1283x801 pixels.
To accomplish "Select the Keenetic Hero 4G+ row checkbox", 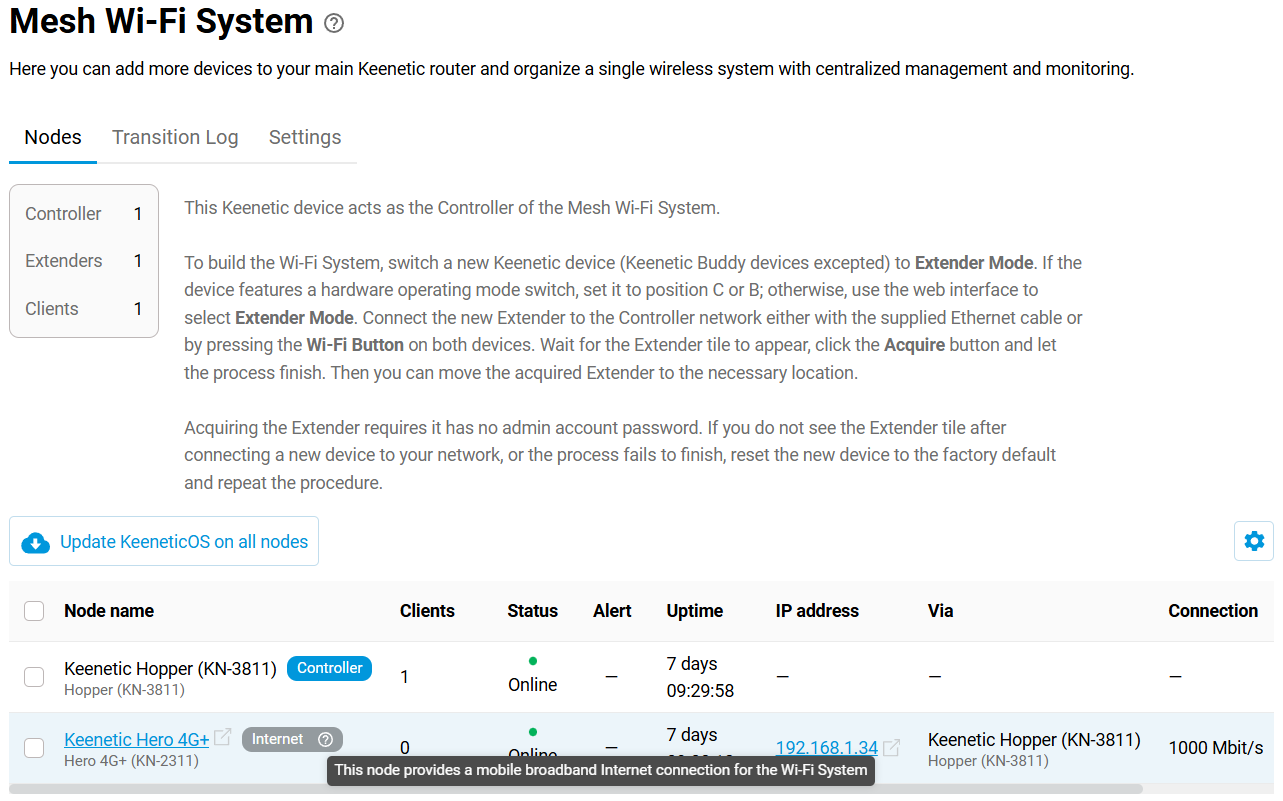I will coord(34,748).
